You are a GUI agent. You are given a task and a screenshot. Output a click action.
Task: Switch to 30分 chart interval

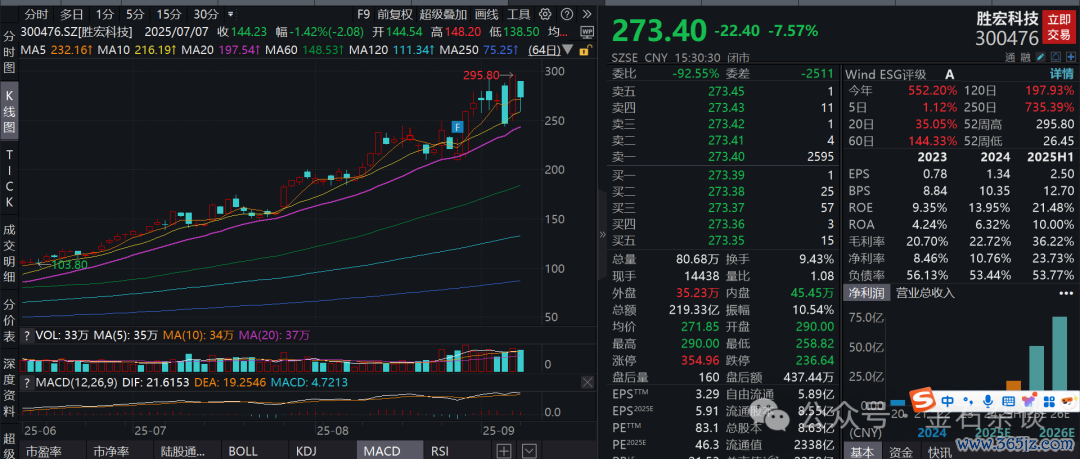(206, 14)
